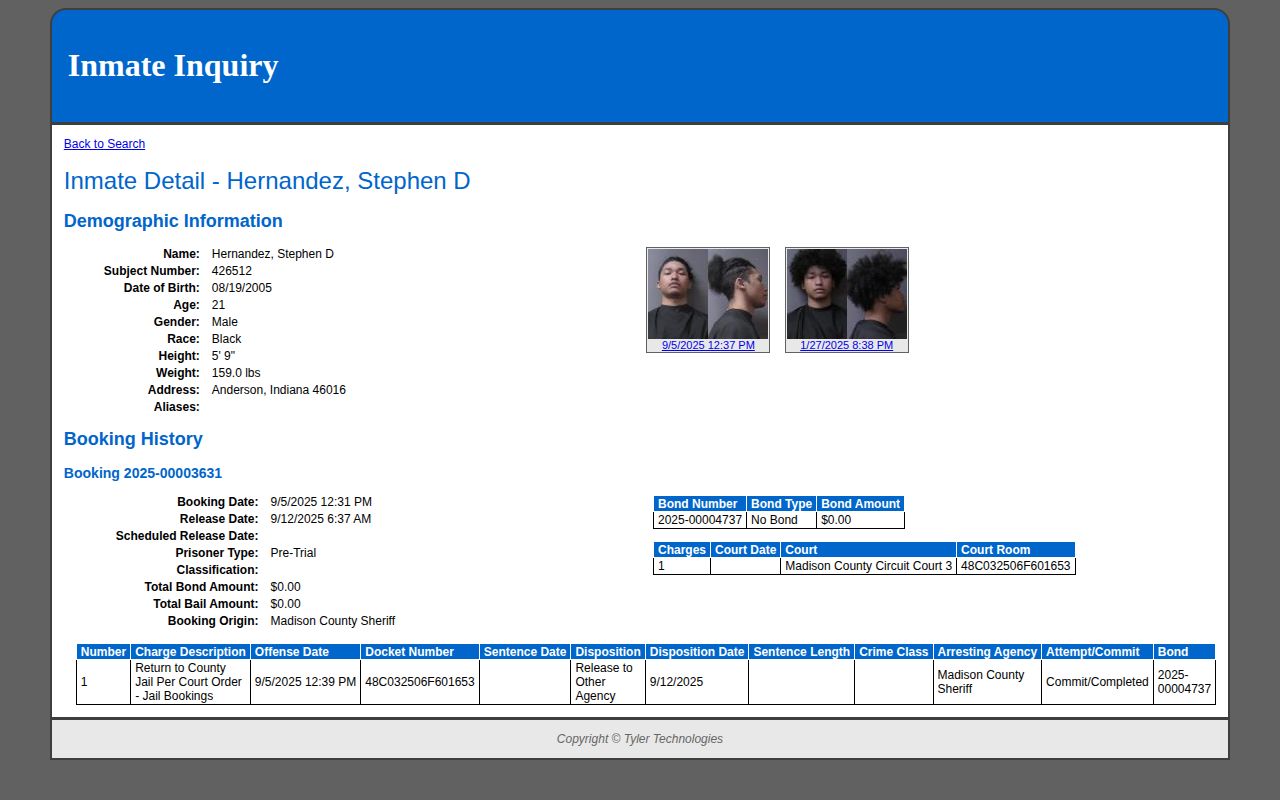Select the Booking Origin value Madison County Sheriff
The width and height of the screenshot is (1280, 800).
333,621
